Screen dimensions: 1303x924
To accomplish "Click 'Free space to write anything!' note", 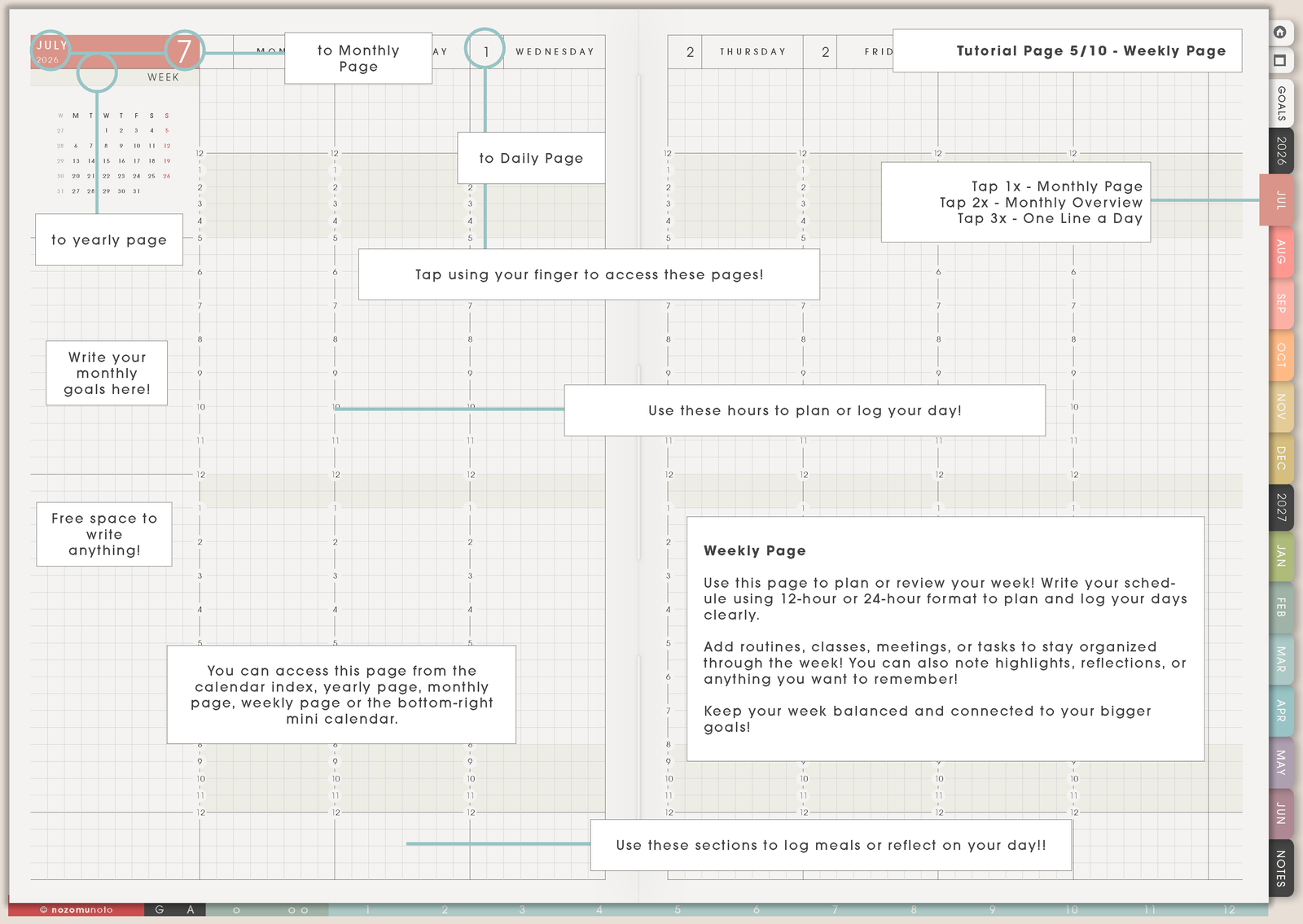I will pyautogui.click(x=104, y=534).
